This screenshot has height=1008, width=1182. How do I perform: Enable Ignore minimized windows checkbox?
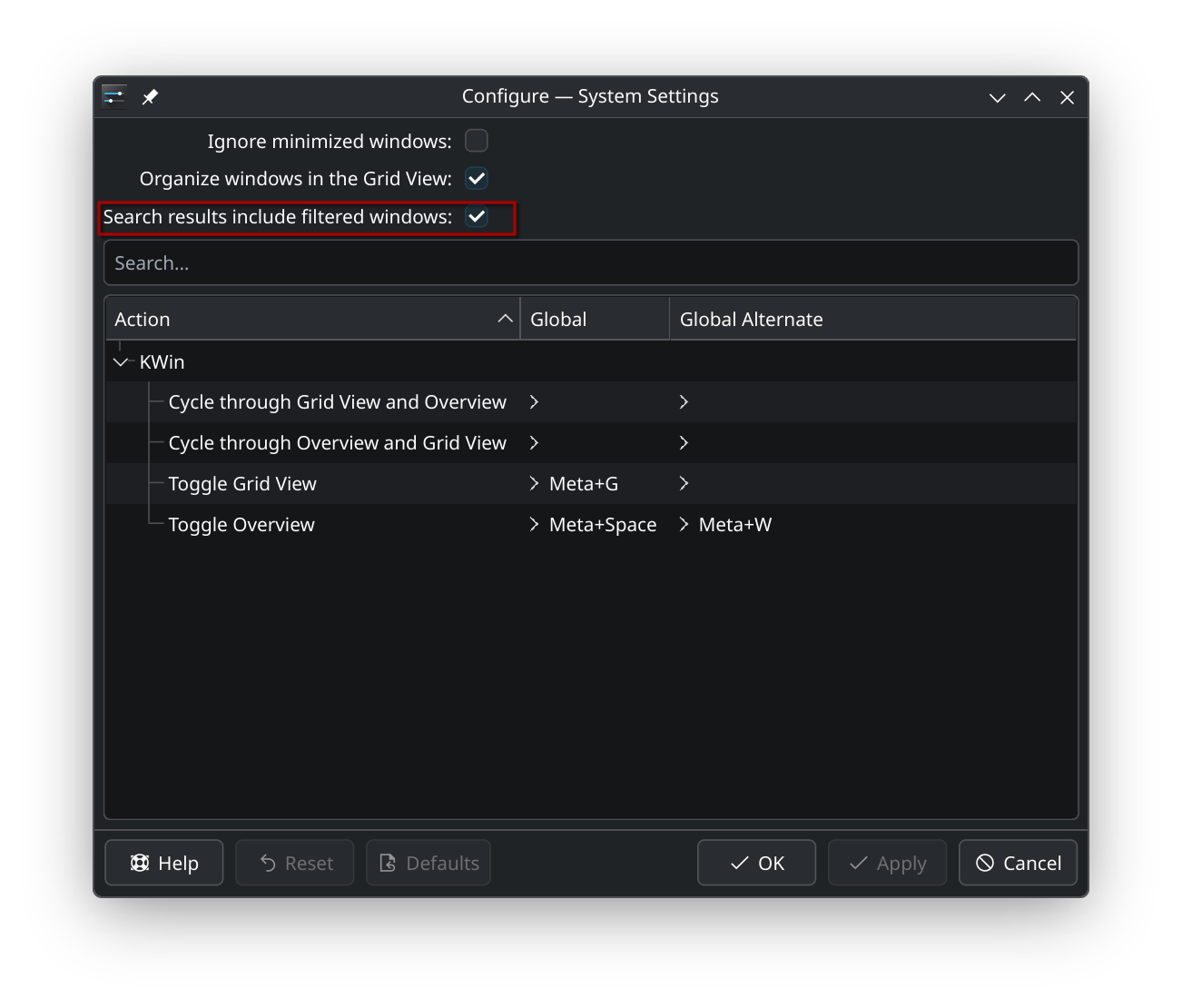477,141
